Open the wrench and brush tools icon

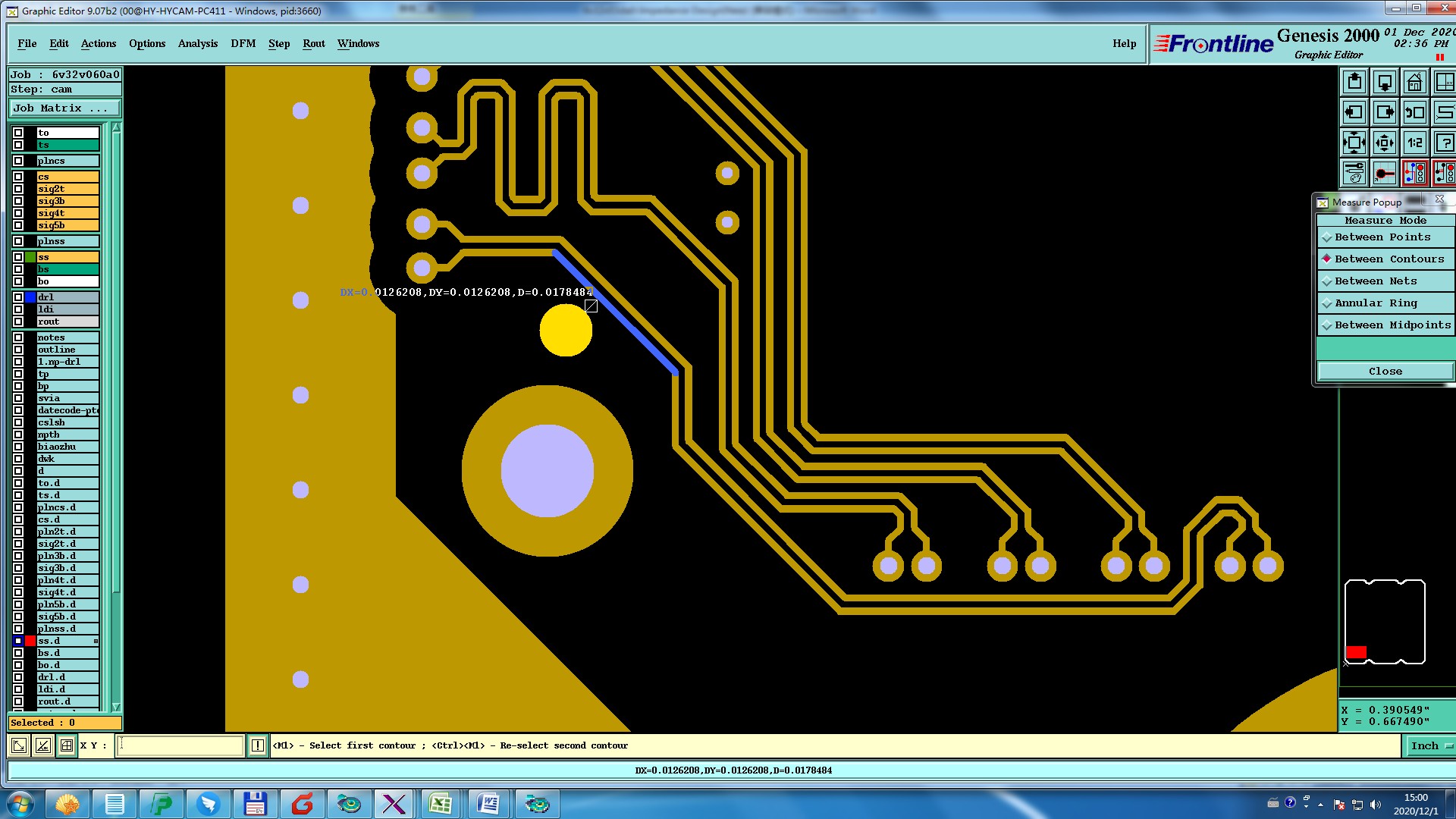pyautogui.click(x=1354, y=173)
